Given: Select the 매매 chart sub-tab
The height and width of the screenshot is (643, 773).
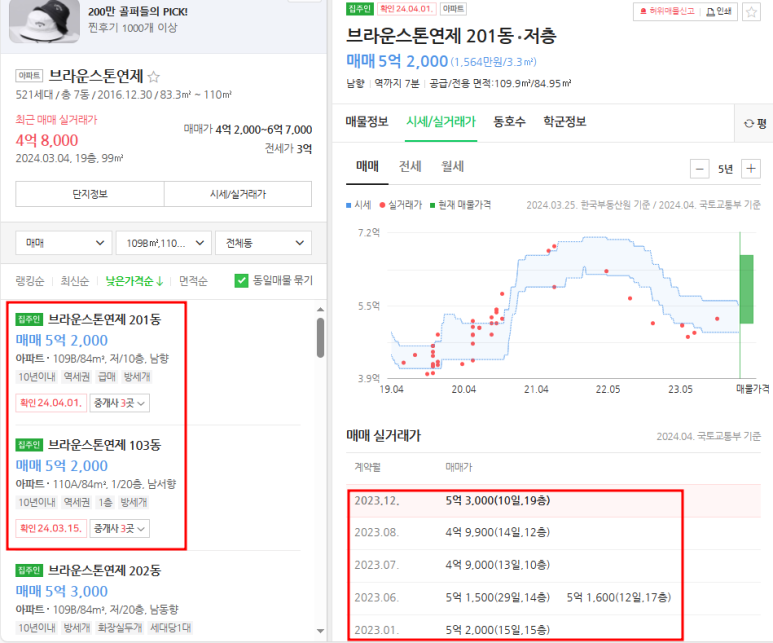Looking at the screenshot, I should 367,167.
